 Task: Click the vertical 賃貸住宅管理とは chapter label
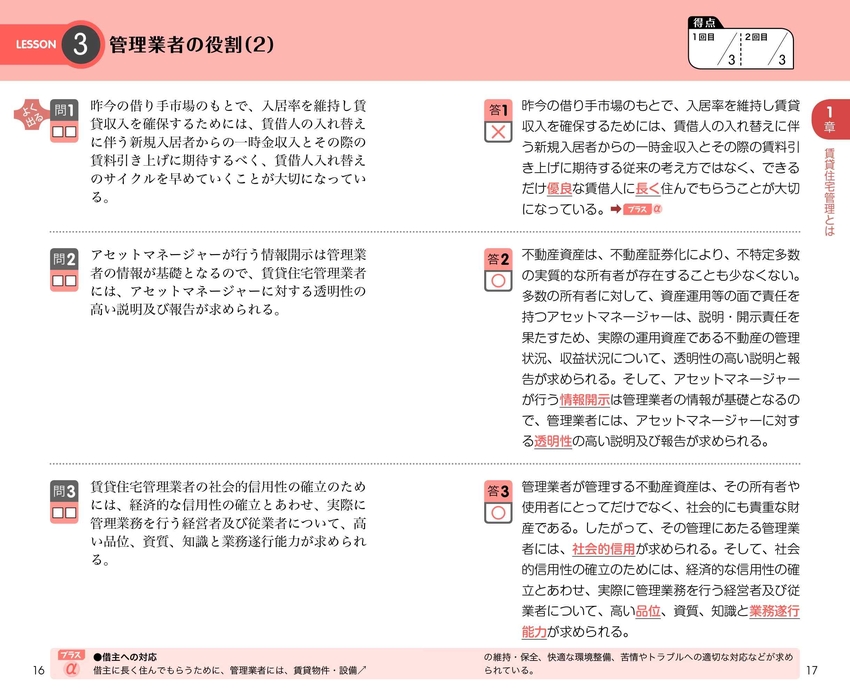[829, 192]
